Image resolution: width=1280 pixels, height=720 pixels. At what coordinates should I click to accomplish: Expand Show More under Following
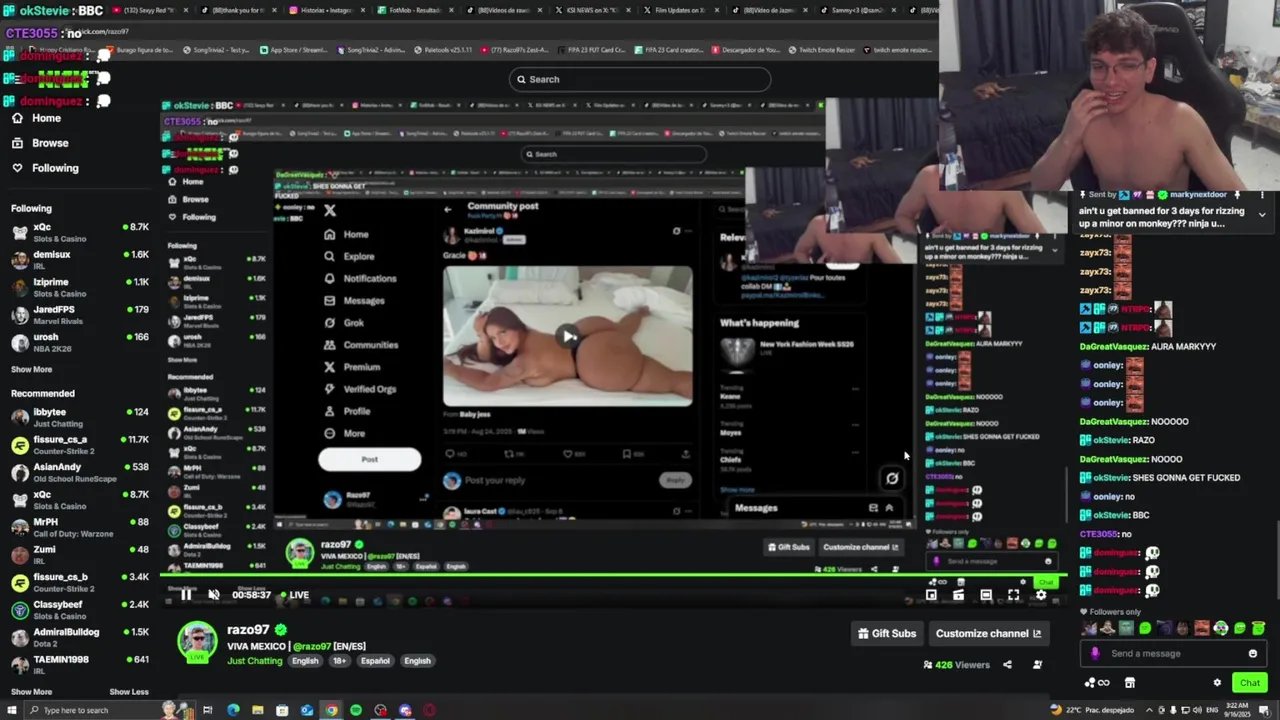tap(31, 369)
